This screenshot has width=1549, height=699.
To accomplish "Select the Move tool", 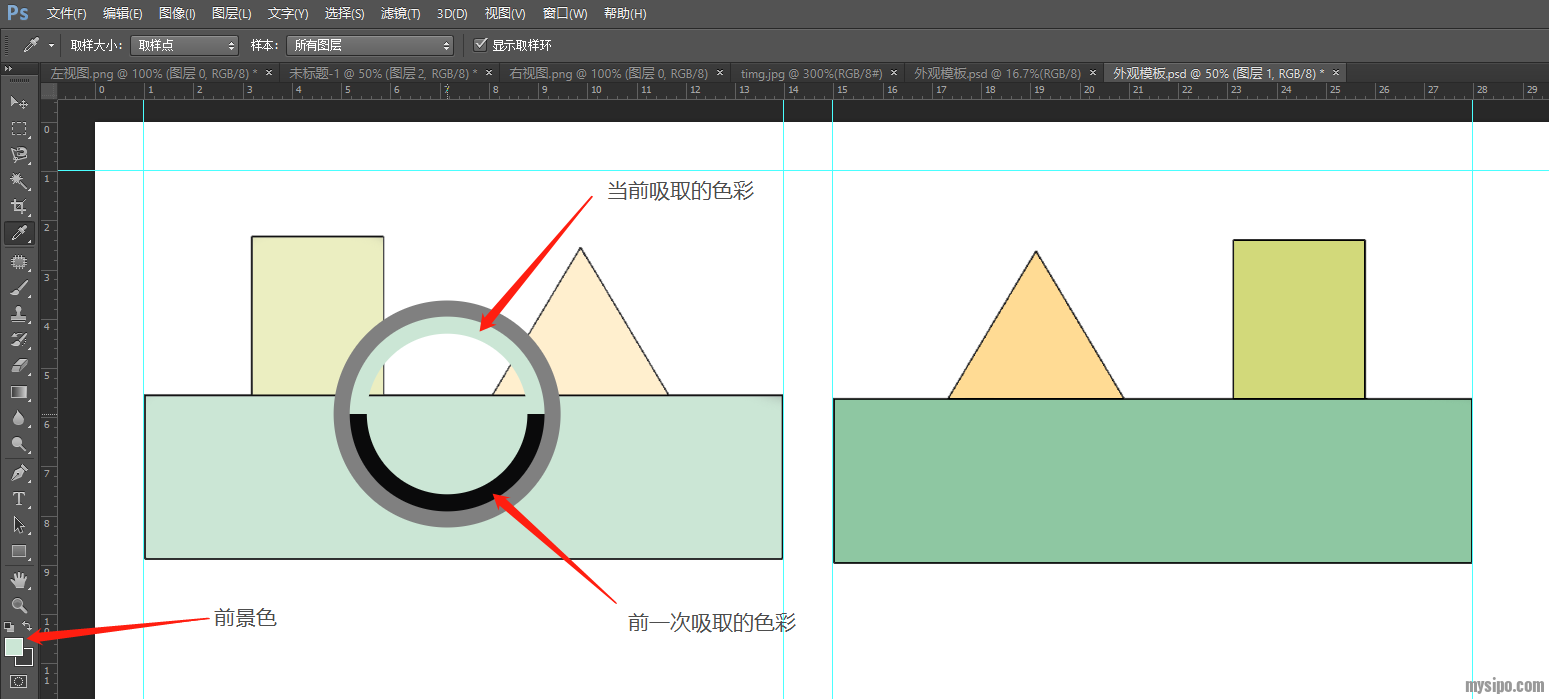I will click(x=18, y=102).
